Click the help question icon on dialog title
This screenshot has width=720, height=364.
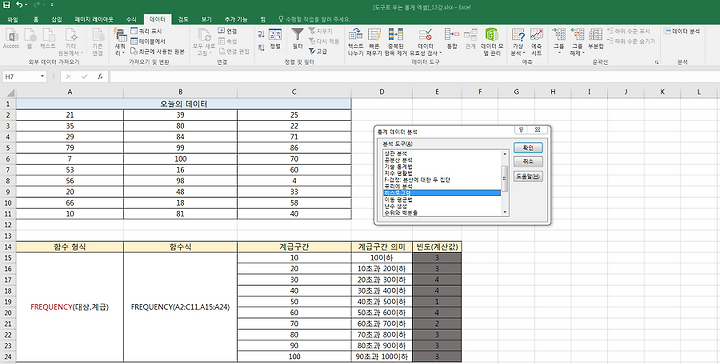tap(521, 130)
